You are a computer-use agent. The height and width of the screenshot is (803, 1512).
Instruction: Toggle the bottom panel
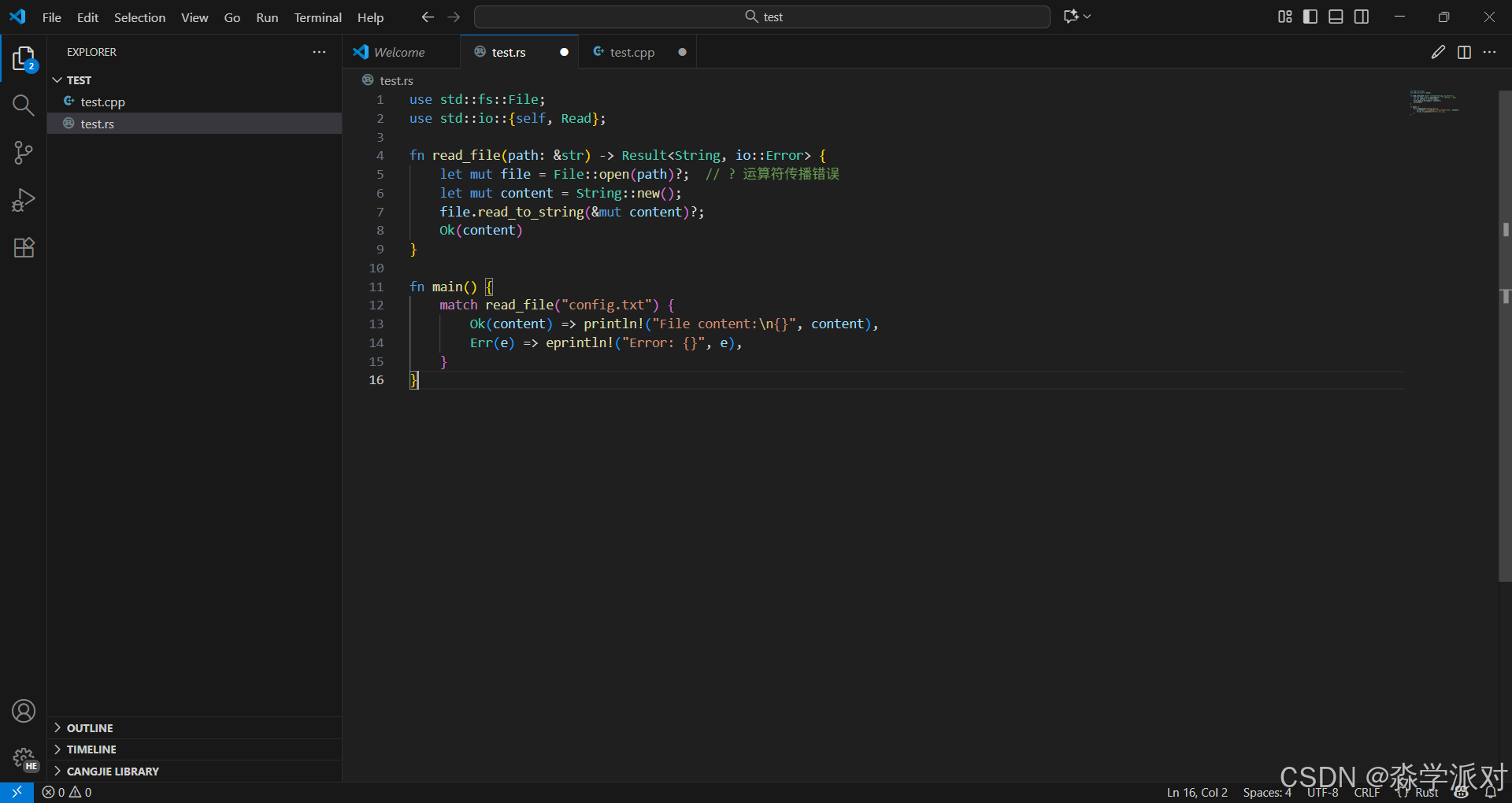[1336, 17]
